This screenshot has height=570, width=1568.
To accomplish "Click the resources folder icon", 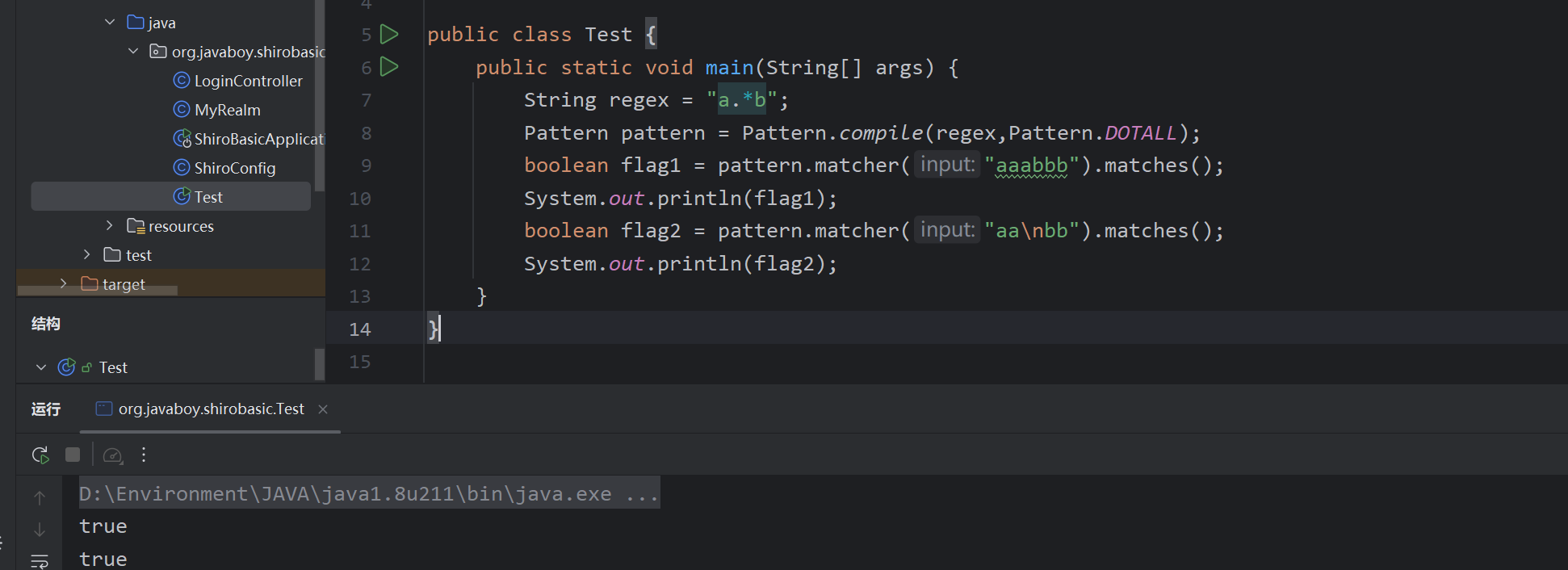I will tap(136, 226).
